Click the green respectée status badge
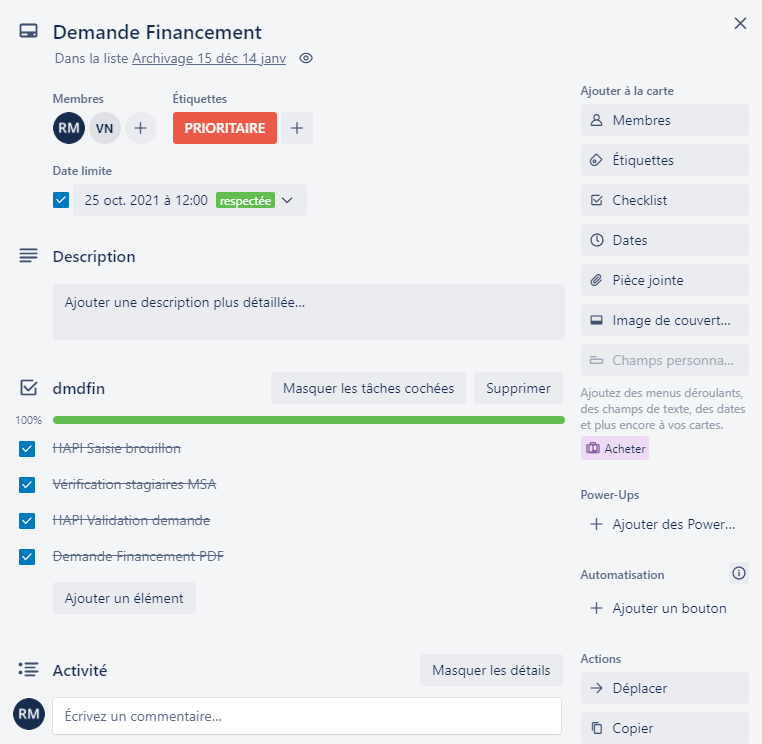Image resolution: width=762 pixels, height=744 pixels. [x=245, y=200]
